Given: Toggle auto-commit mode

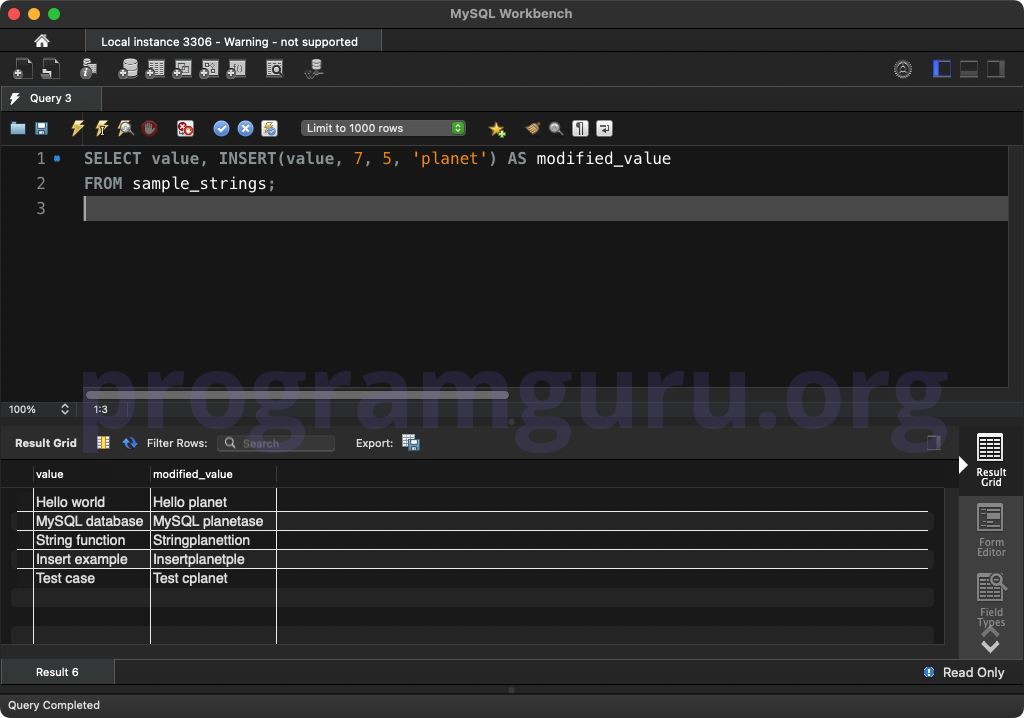Looking at the screenshot, I should click(270, 128).
